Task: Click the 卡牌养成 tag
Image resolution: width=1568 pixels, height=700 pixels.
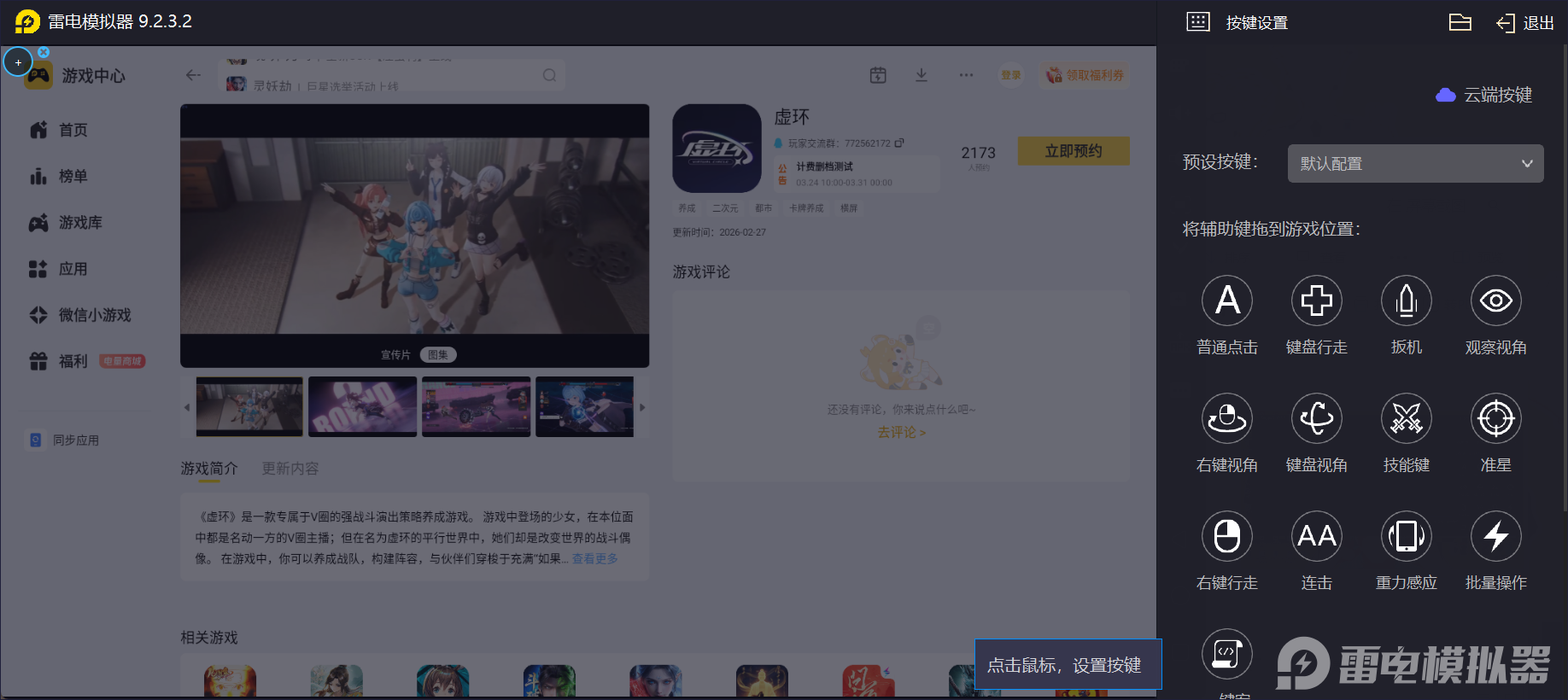Action: point(806,208)
